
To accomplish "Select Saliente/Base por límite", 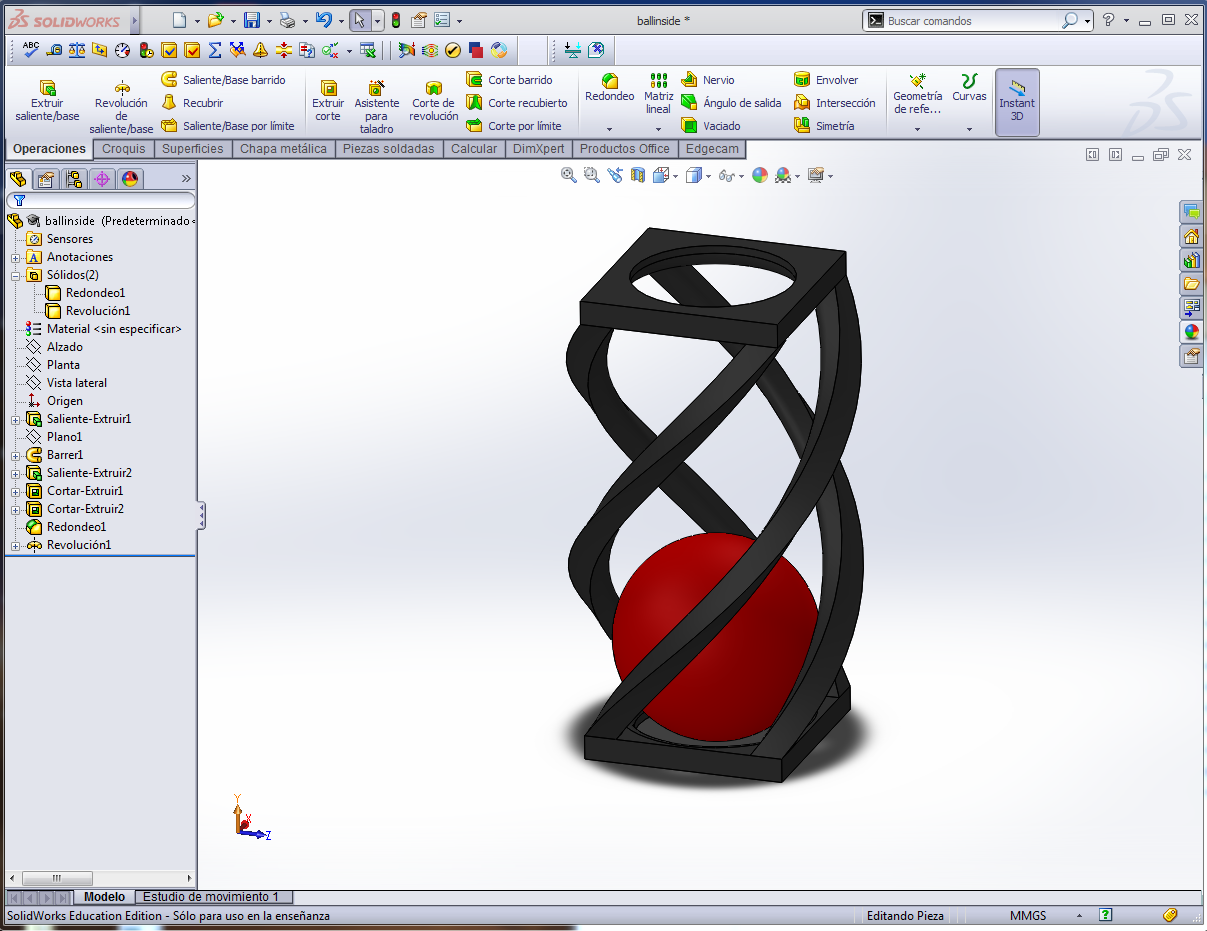I will point(228,126).
